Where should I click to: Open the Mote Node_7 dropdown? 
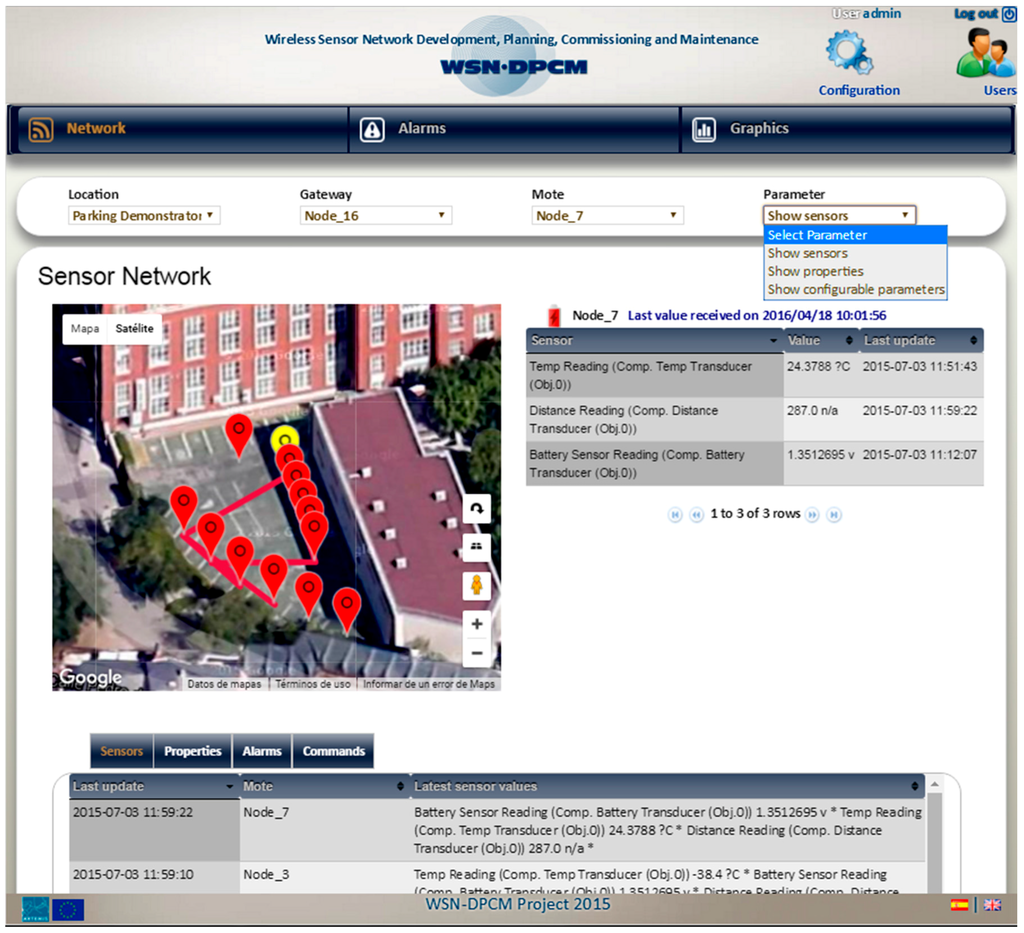point(607,216)
